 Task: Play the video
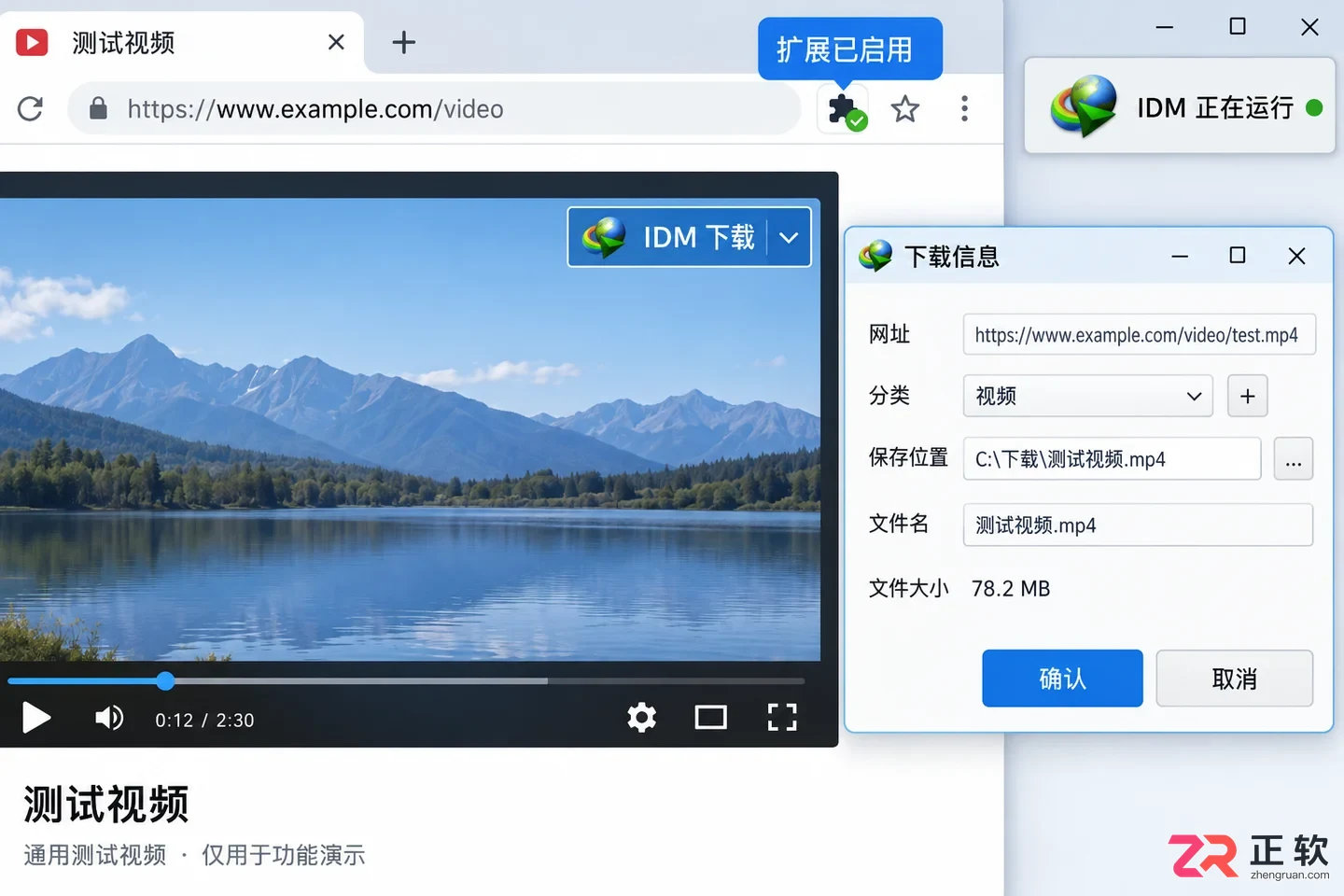36,718
